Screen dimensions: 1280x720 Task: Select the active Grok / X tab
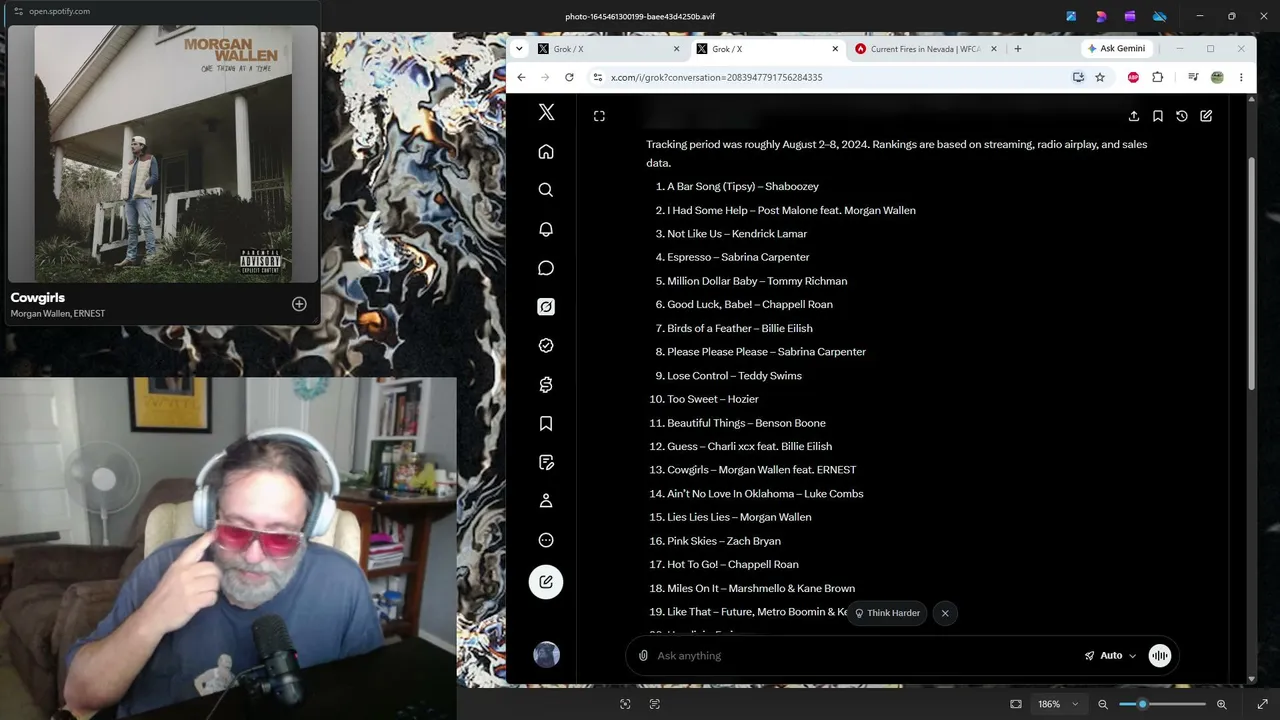coord(766,48)
